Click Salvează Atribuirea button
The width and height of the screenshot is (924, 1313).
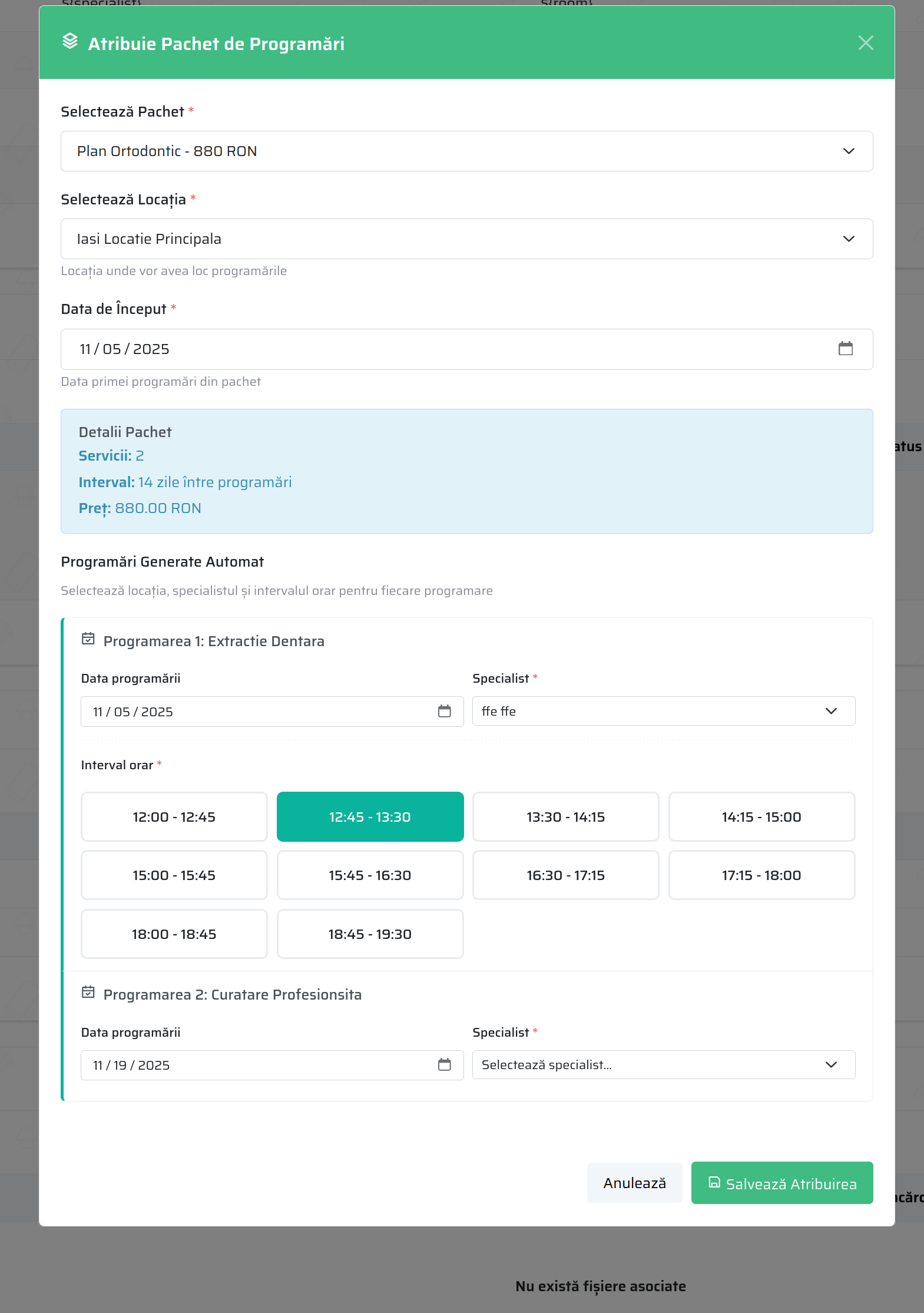click(781, 1183)
